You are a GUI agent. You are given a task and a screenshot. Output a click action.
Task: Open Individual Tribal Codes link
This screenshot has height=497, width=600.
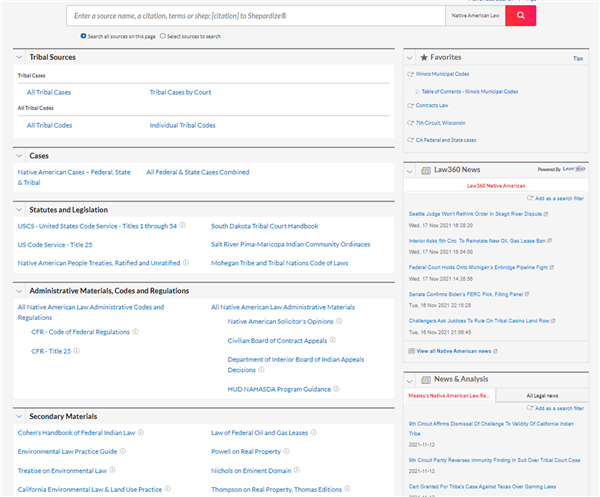pos(183,125)
